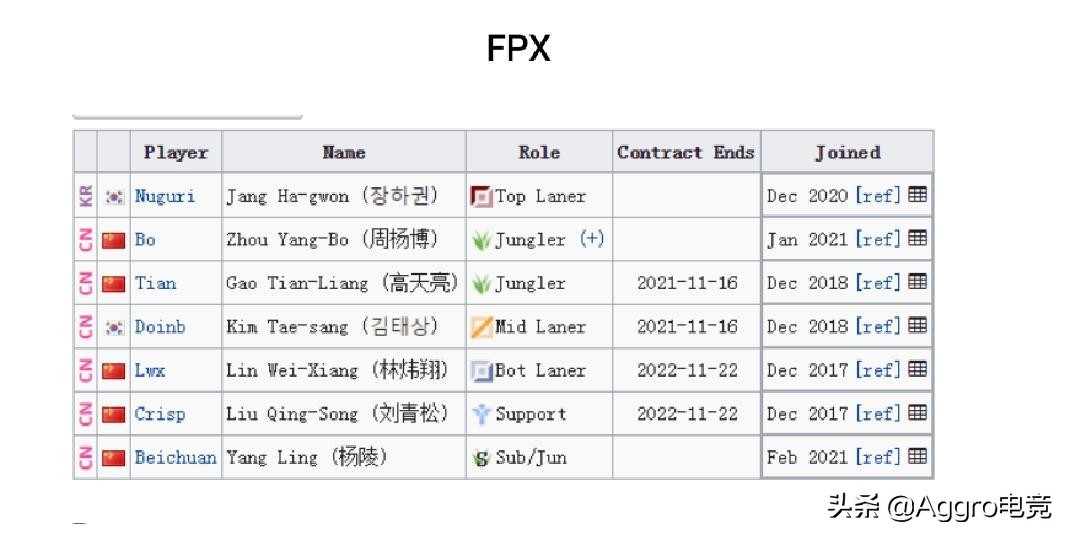Click the table icon in Nuguri's row
The image size is (1068, 536).
pos(917,195)
